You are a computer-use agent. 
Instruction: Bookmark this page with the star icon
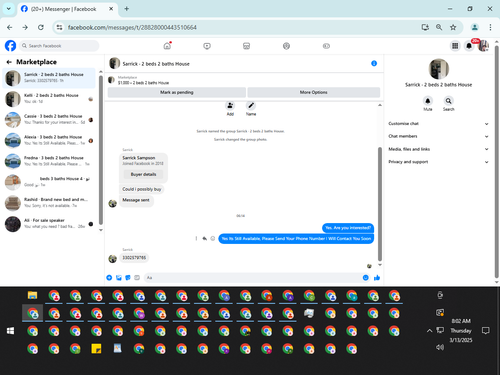coord(453,27)
